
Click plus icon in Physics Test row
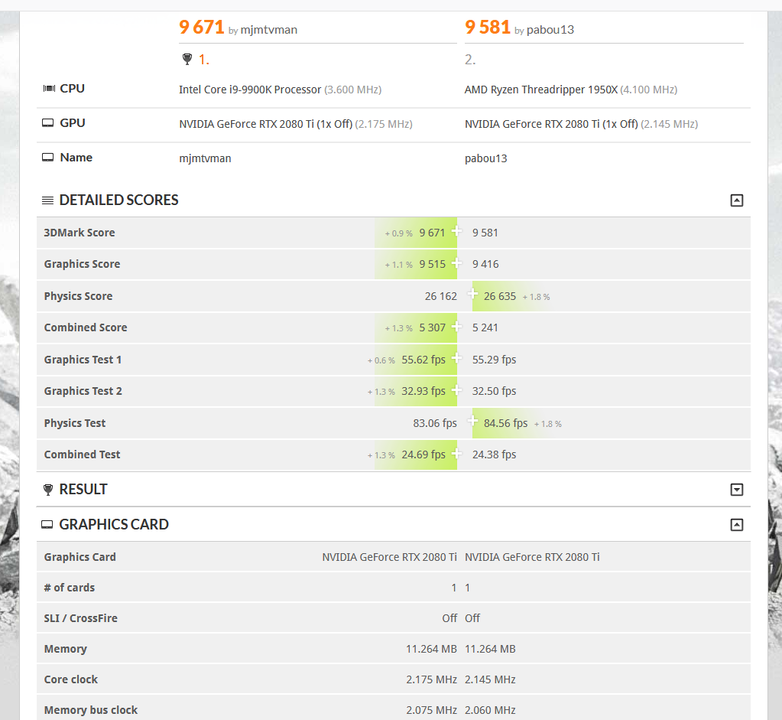pyautogui.click(x=472, y=421)
